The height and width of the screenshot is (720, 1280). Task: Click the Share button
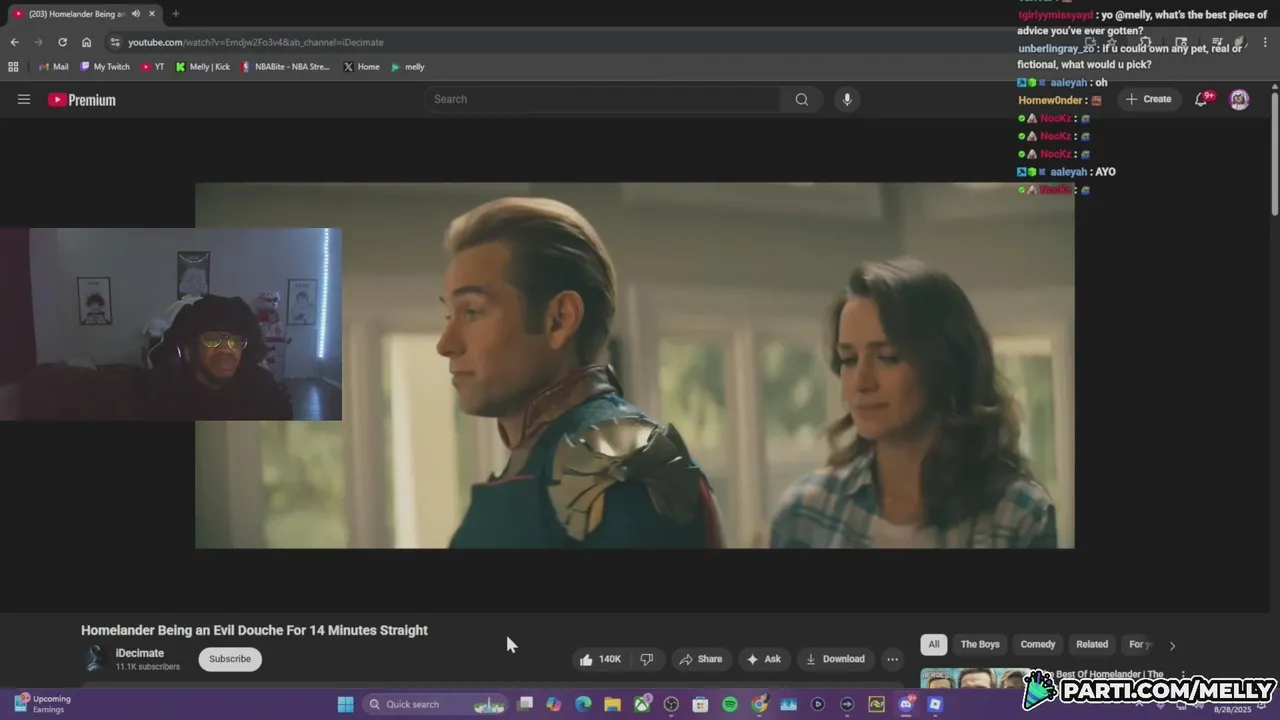[x=700, y=659]
